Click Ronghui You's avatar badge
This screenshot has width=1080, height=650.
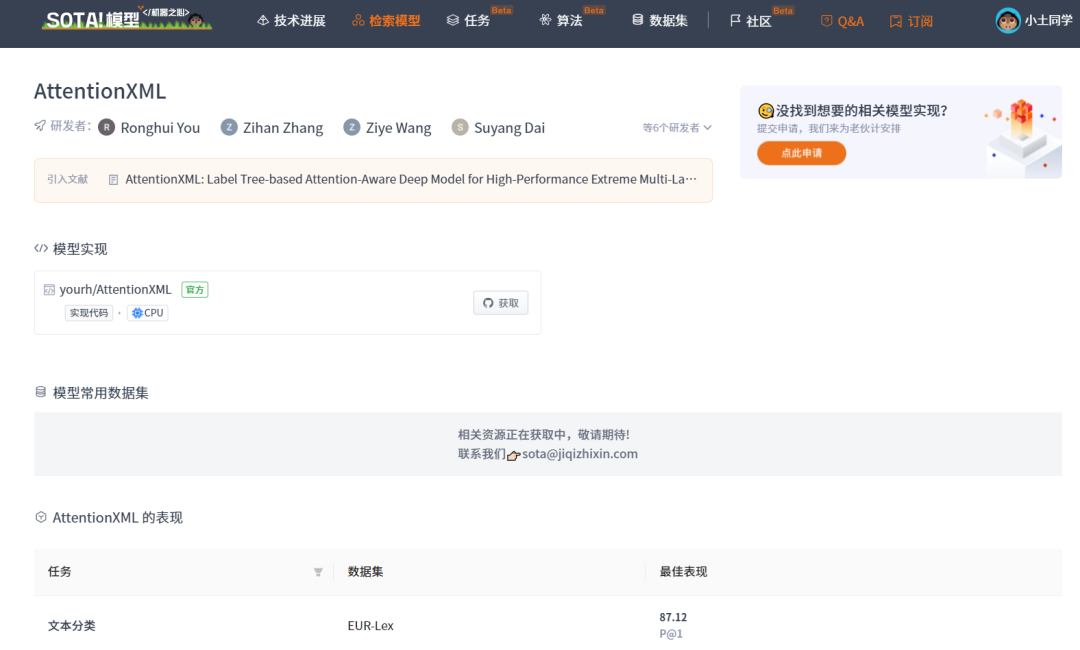(108, 127)
